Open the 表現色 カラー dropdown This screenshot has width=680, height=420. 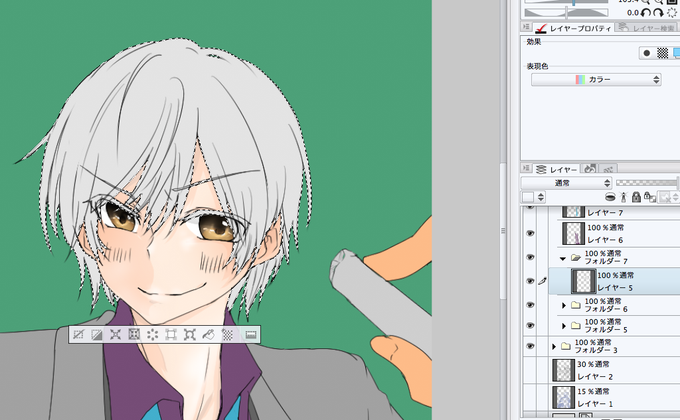point(596,79)
